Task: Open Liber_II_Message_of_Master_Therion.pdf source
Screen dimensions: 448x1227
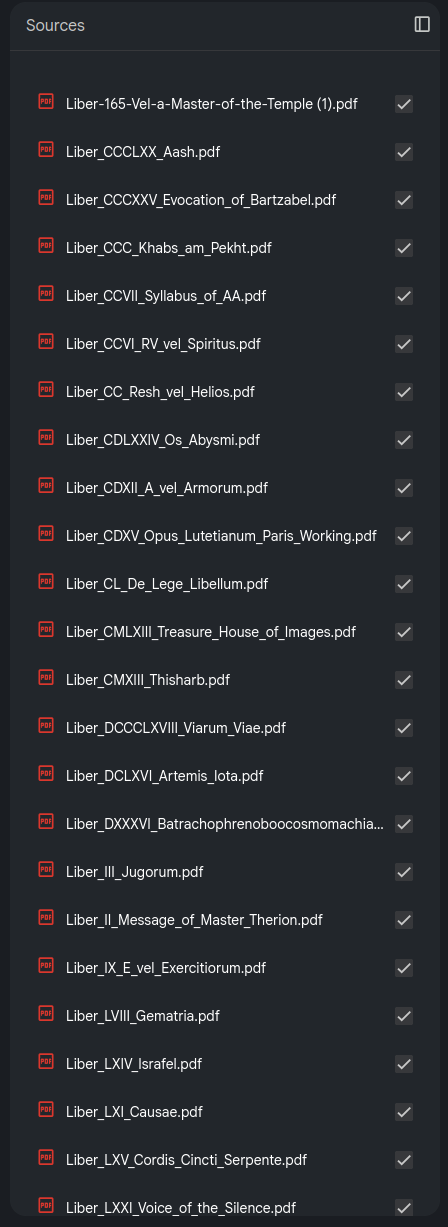Action: (194, 920)
